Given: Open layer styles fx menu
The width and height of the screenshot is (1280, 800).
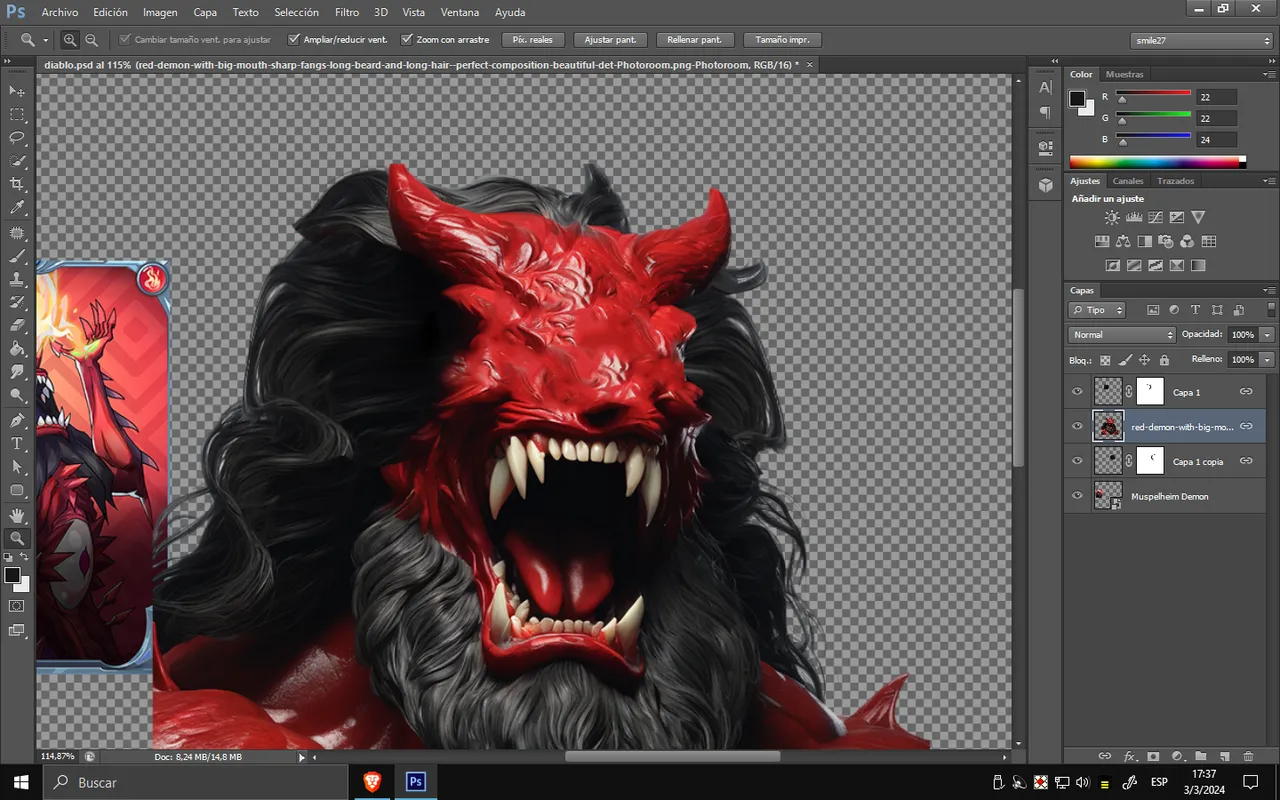Looking at the screenshot, I should click(x=1130, y=757).
